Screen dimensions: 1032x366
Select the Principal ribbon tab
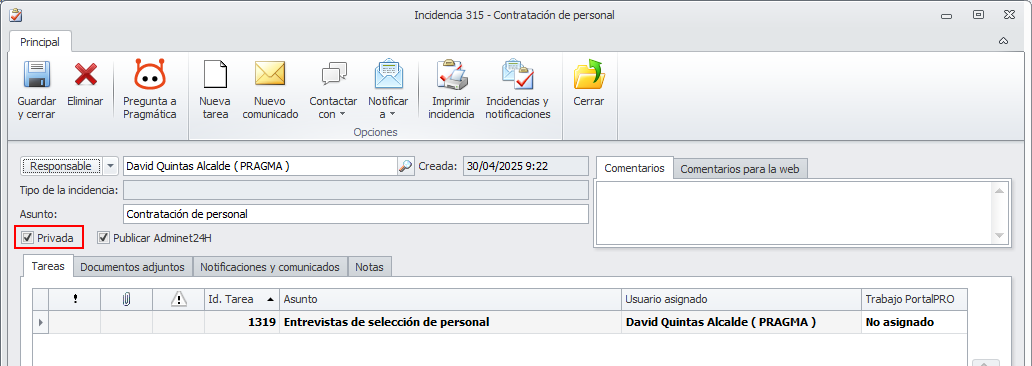click(39, 41)
